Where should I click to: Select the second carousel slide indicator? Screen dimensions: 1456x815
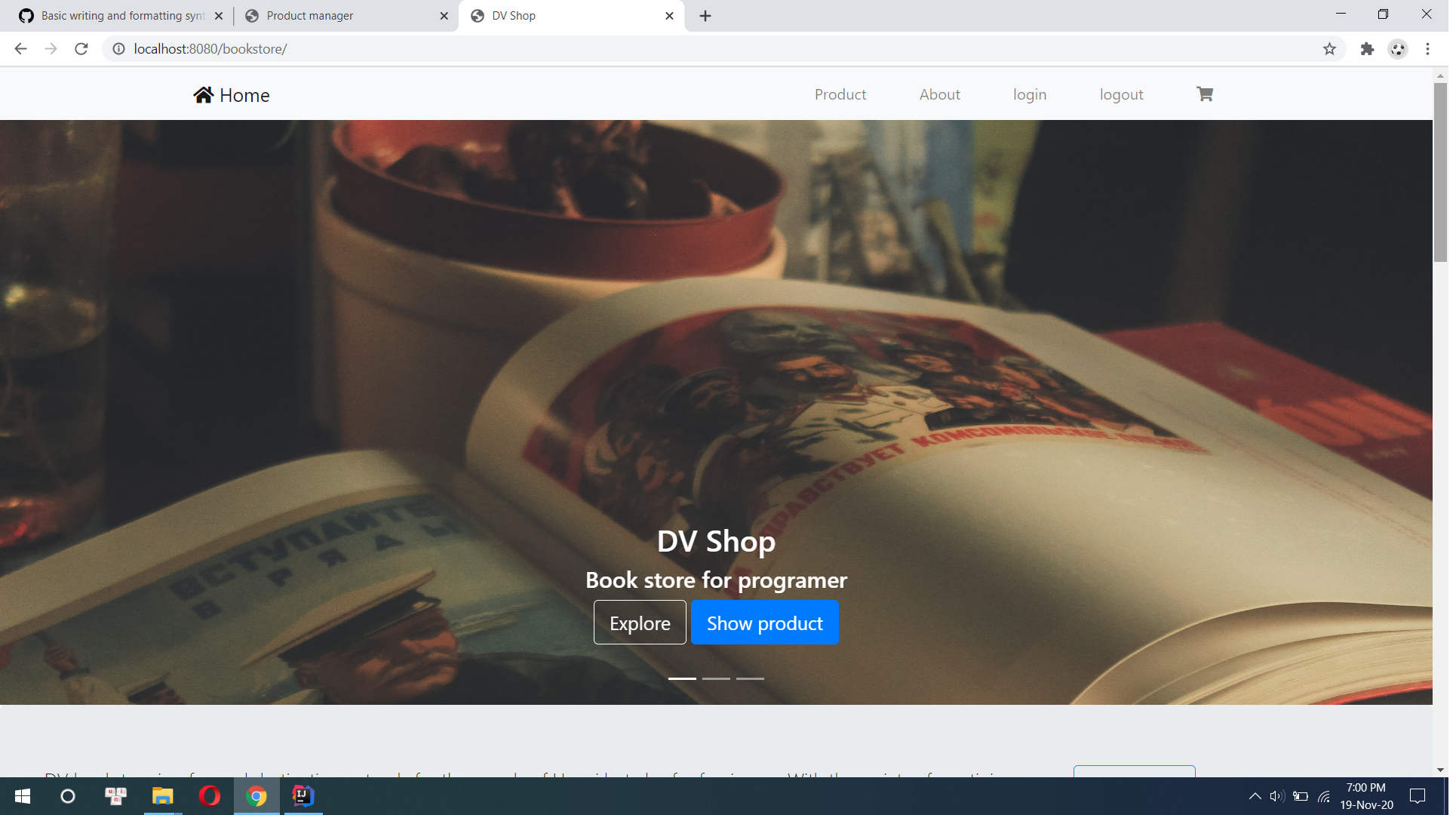coord(716,678)
